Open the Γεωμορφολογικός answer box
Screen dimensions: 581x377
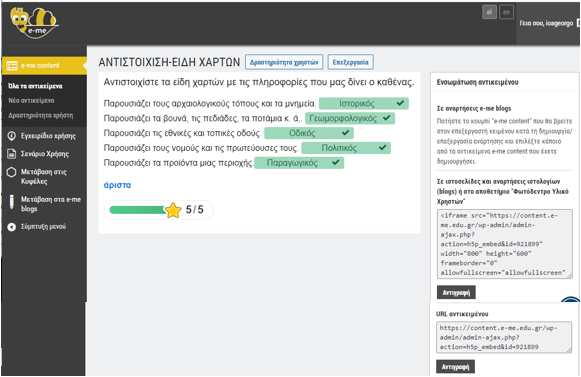pyautogui.click(x=350, y=118)
